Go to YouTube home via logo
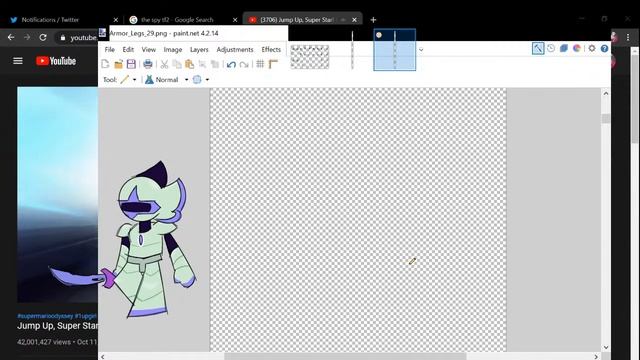Screen dimensions: 640x360 tap(56, 61)
